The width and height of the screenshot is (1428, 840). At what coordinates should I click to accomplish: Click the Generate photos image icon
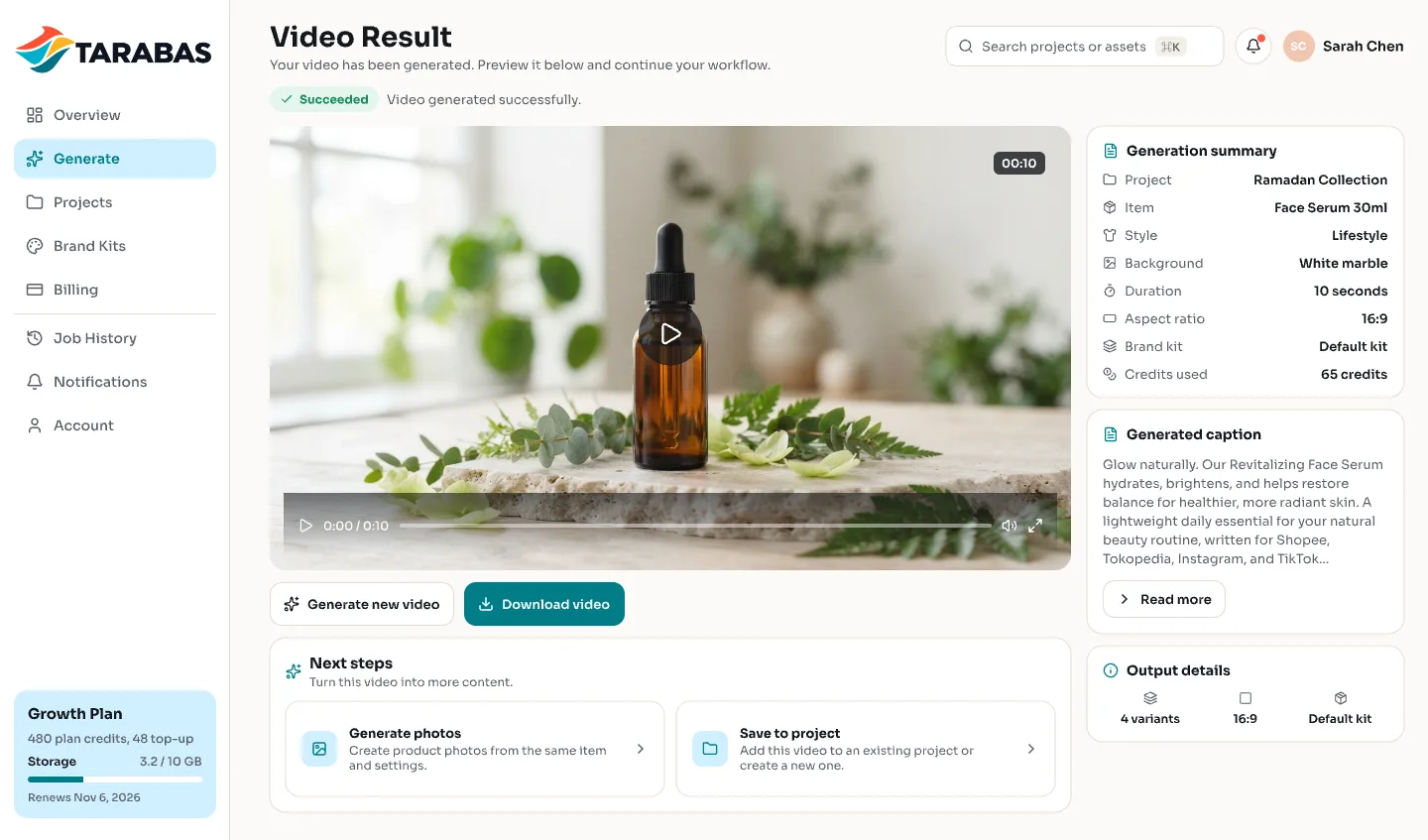tap(319, 749)
